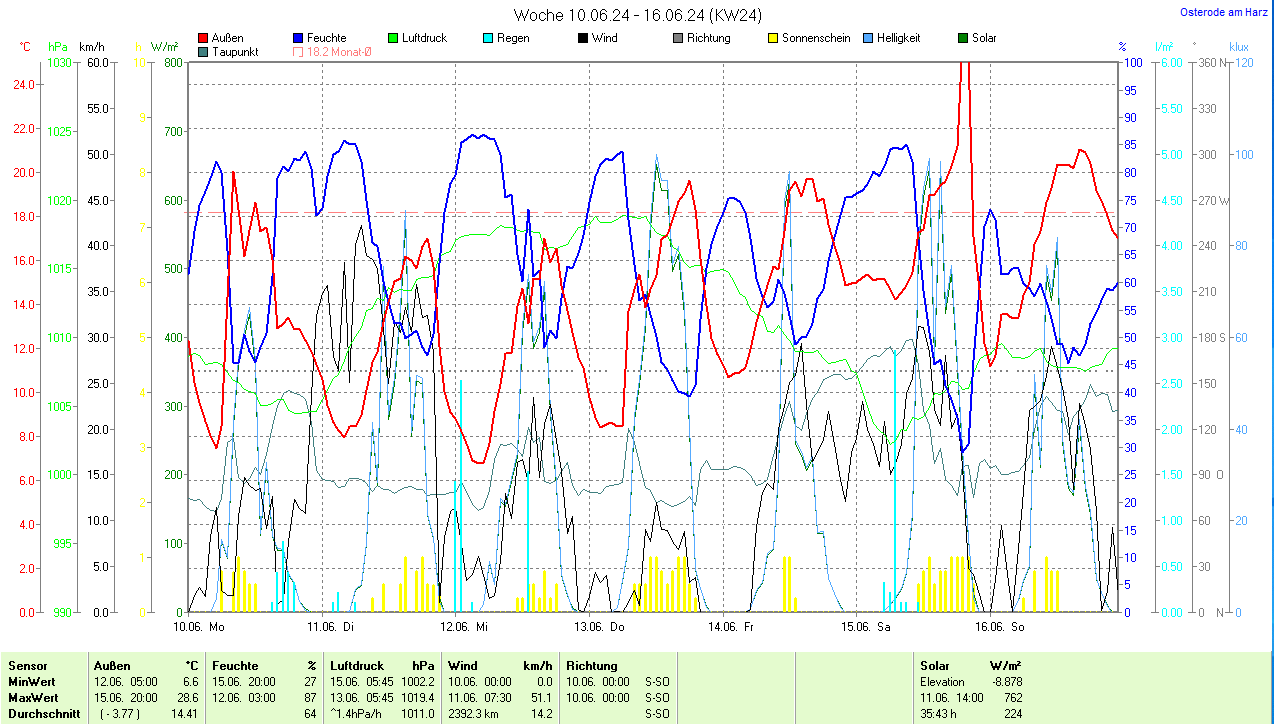The width and height of the screenshot is (1274, 724).
Task: Click the Osterode am Harz link
Action: 1222,12
